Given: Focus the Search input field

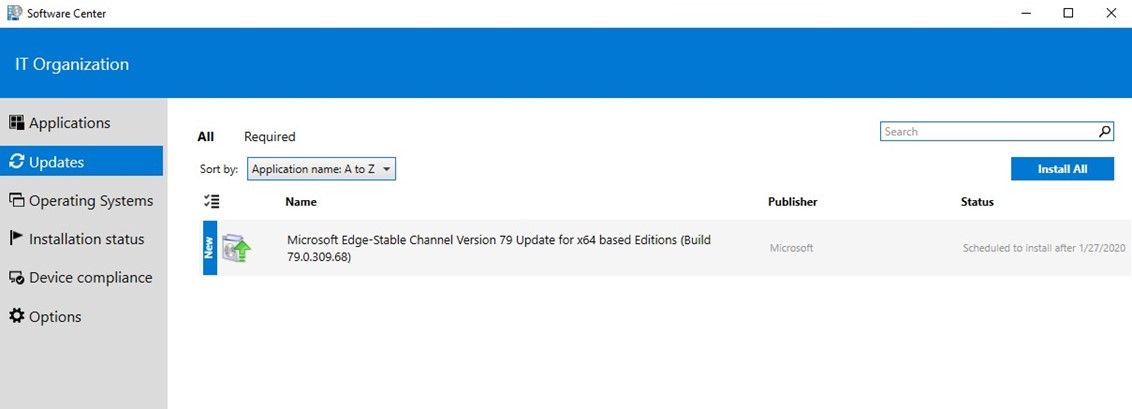Looking at the screenshot, I should pos(989,131).
